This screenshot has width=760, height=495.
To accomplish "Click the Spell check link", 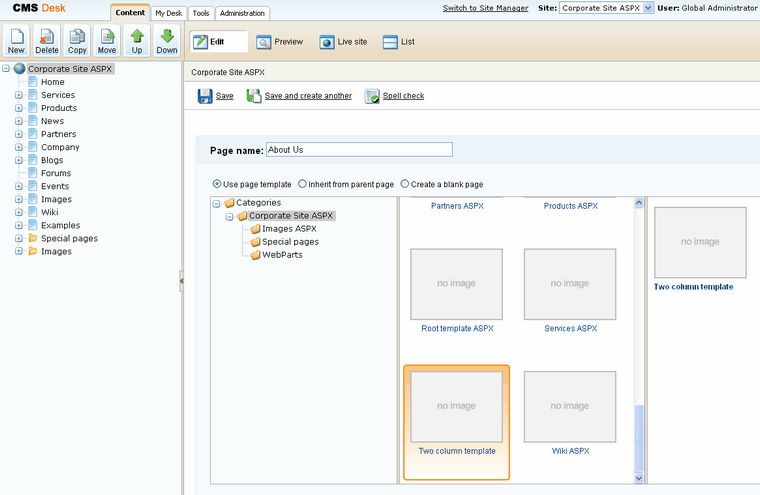I will point(403,96).
